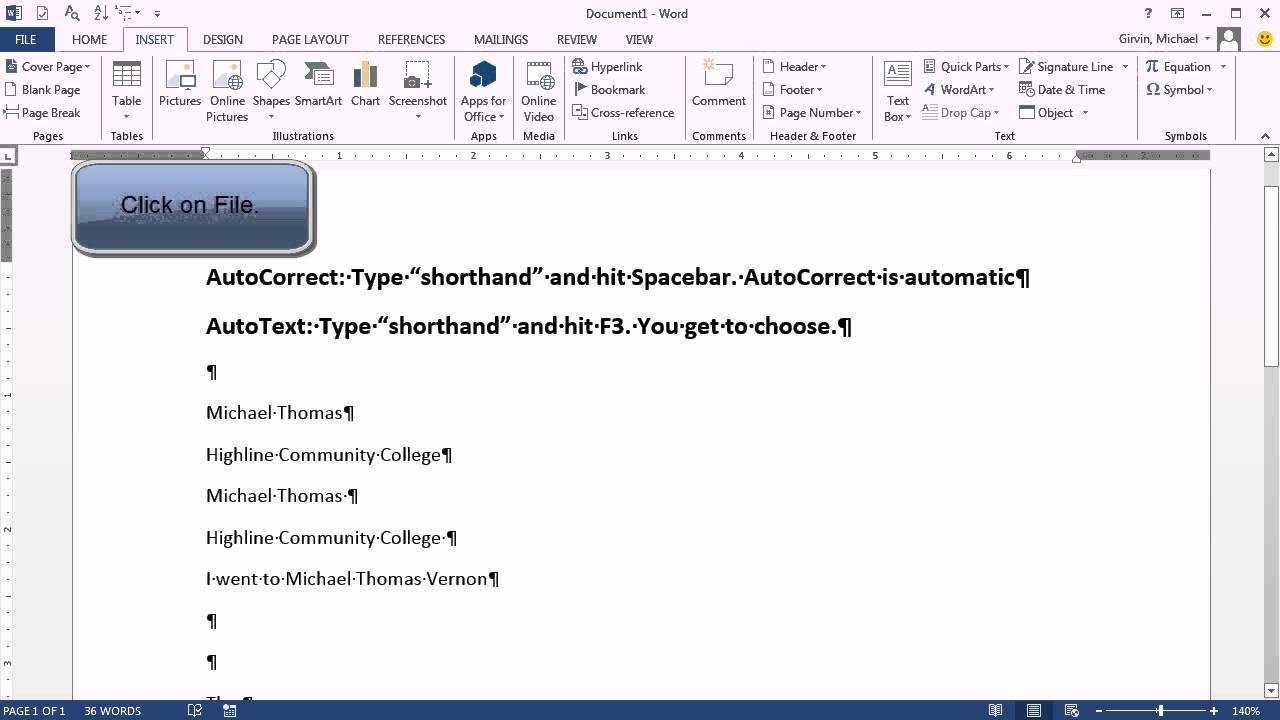Open Online Pictures
Viewport: 1280px width, 720px height.
pos(227,91)
